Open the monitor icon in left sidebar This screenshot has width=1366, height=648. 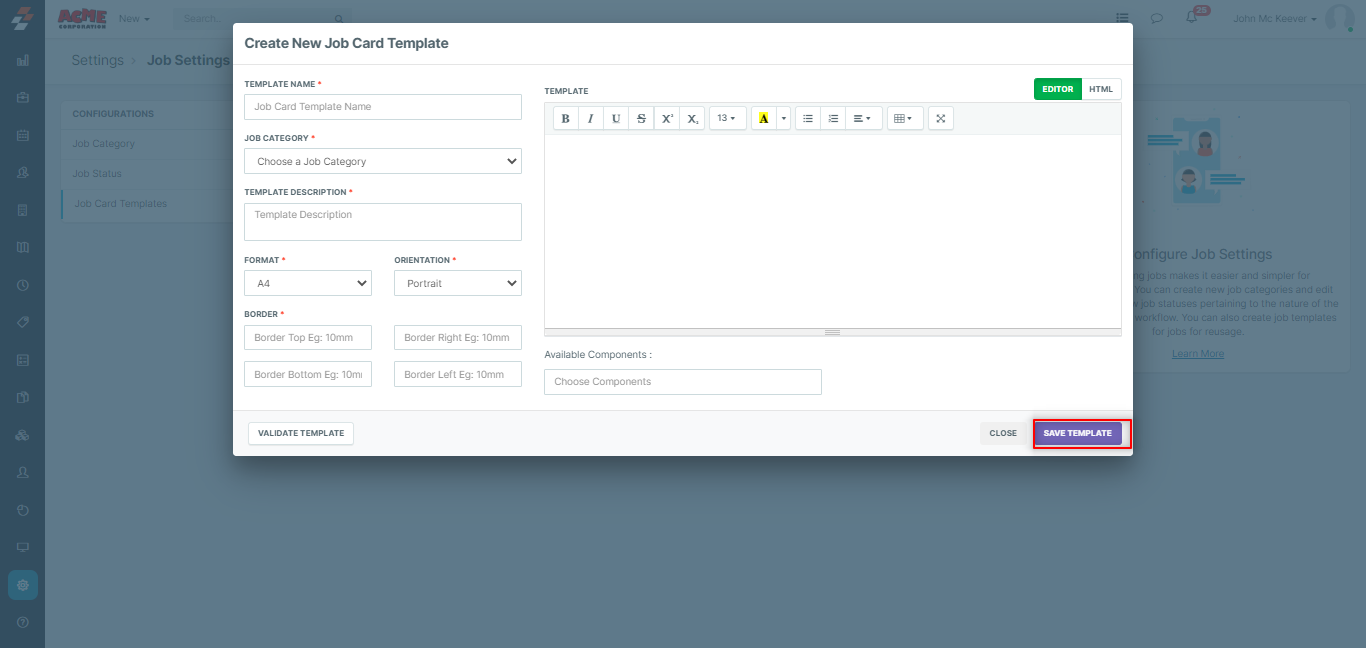pos(23,547)
